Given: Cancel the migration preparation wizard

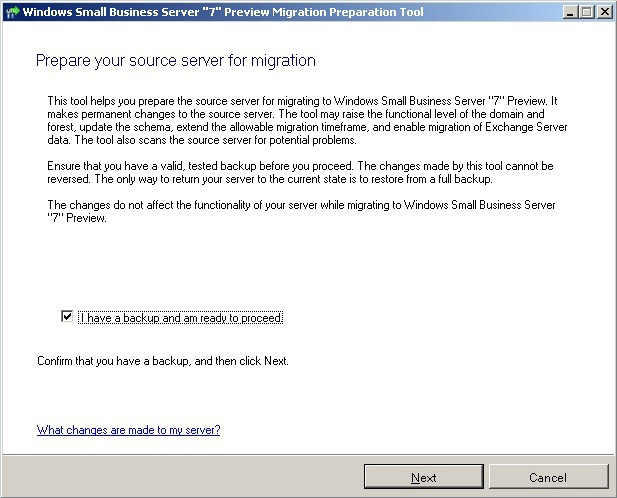Looking at the screenshot, I should tap(548, 477).
